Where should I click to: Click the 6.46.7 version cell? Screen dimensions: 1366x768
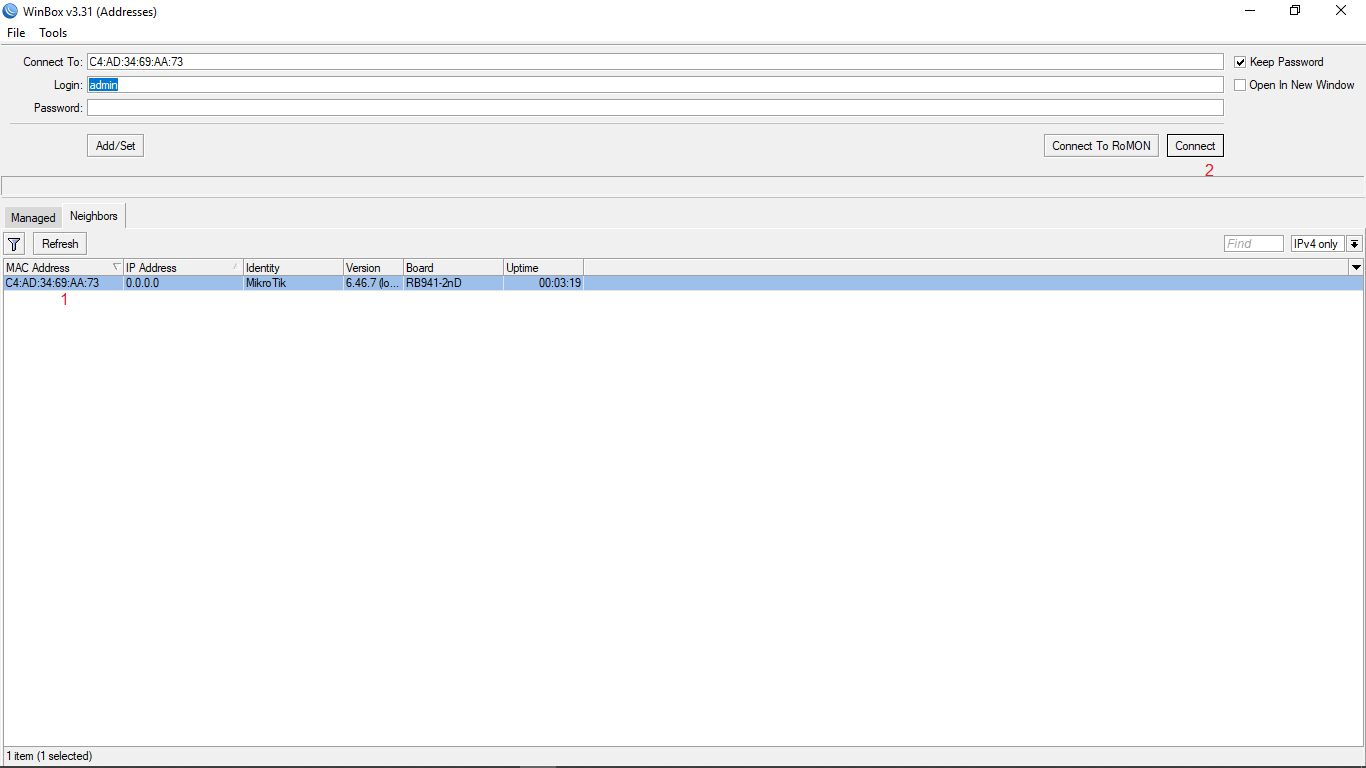click(x=373, y=283)
